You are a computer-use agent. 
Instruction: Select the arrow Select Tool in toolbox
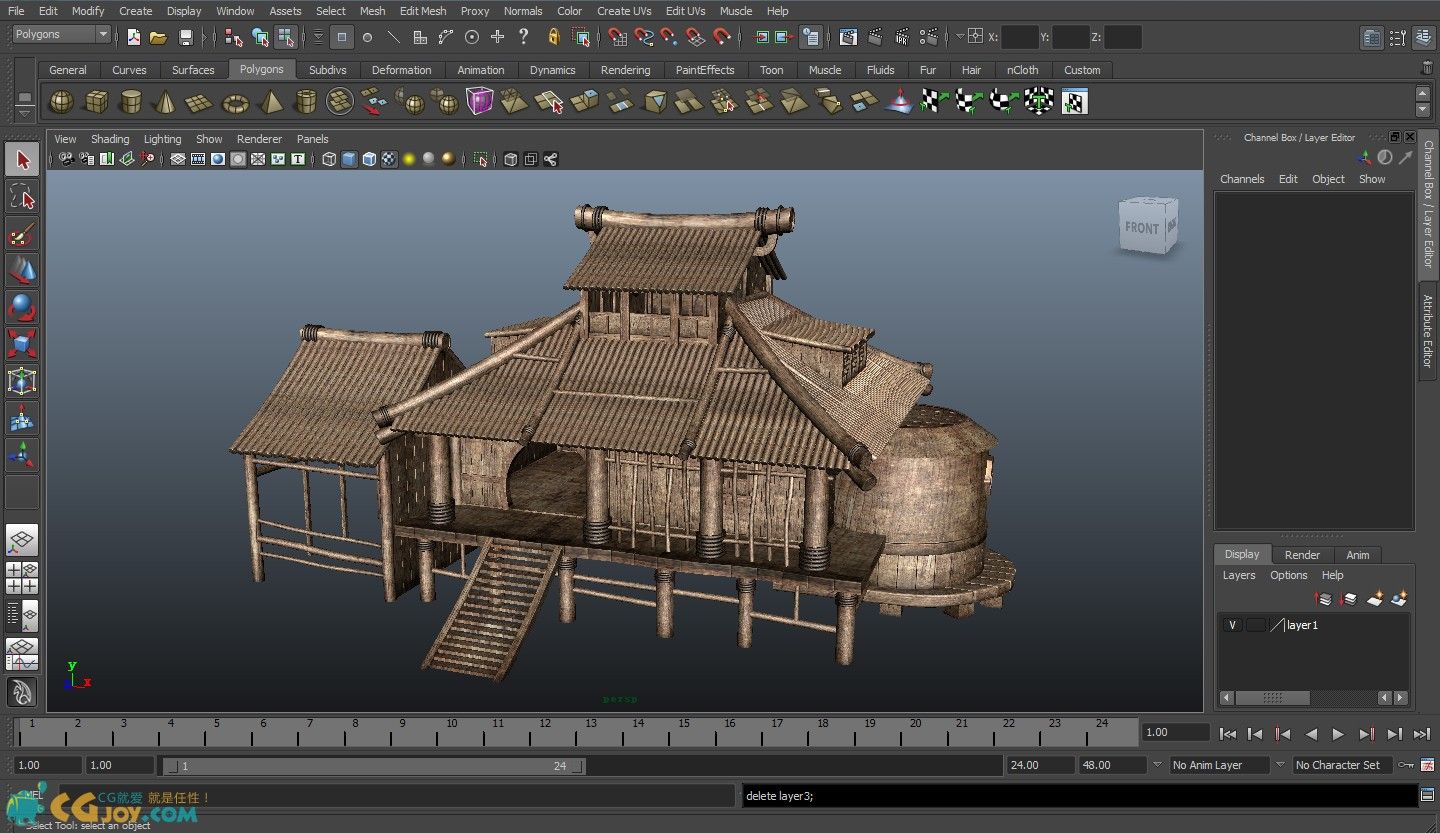click(22, 160)
